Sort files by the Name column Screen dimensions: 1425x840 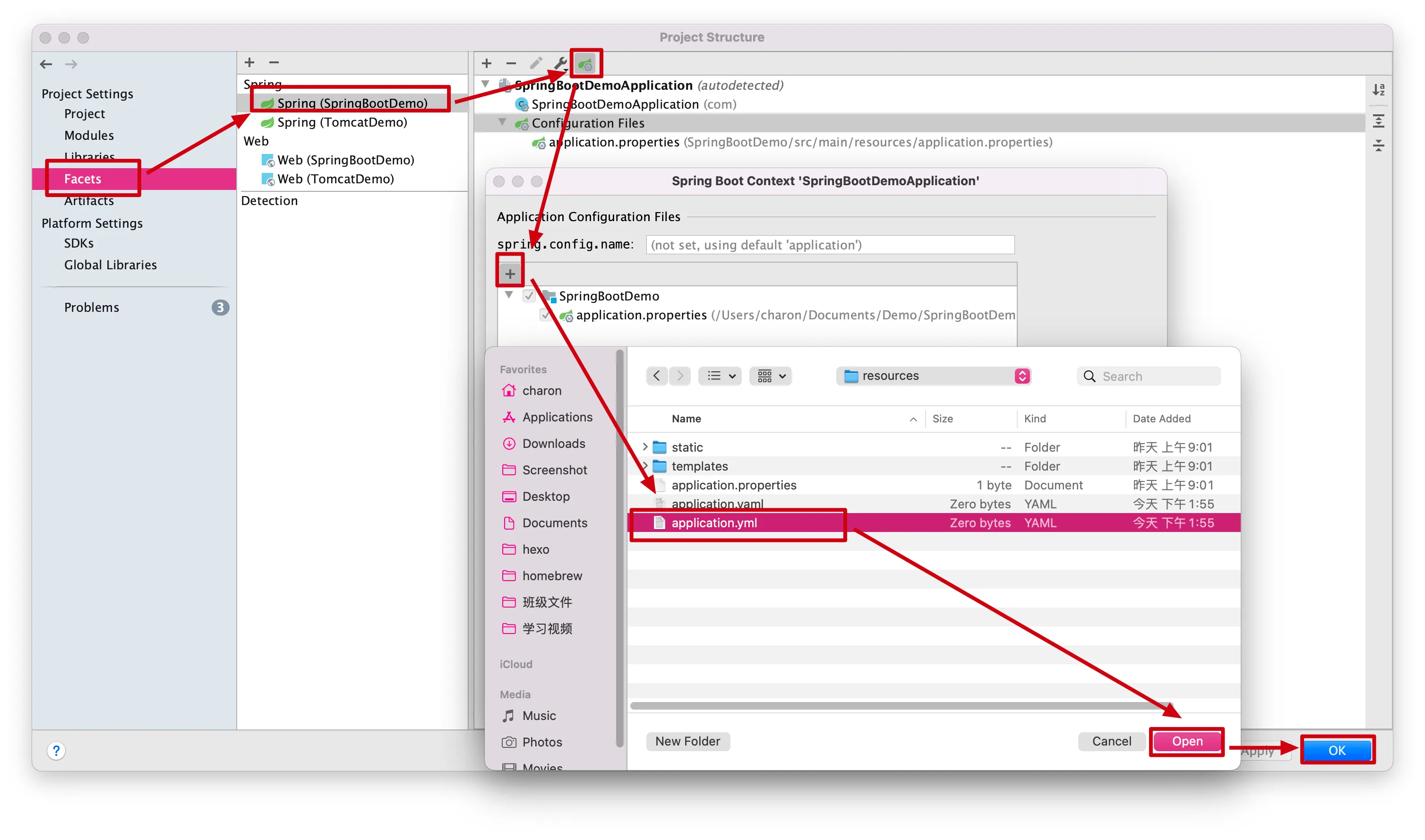point(686,419)
